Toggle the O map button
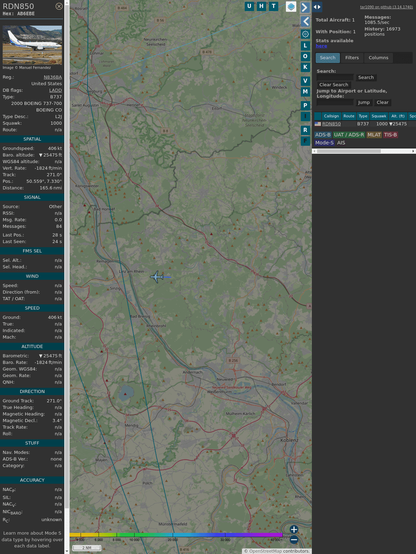This screenshot has width=416, height=554. click(305, 57)
